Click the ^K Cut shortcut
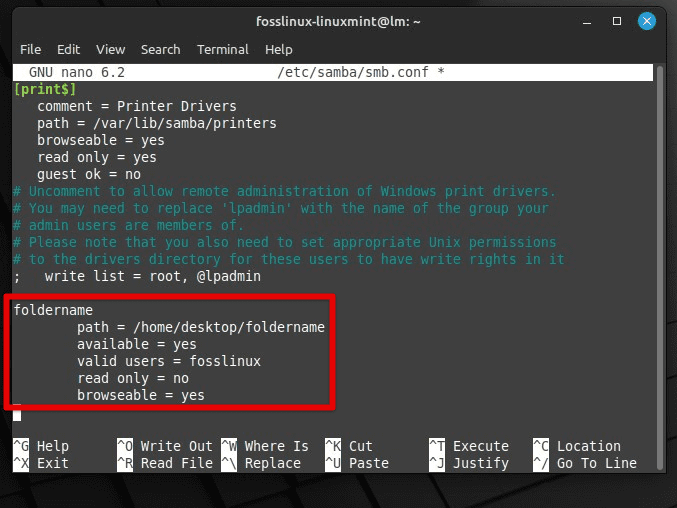Image resolution: width=677 pixels, height=508 pixels. click(x=349, y=446)
